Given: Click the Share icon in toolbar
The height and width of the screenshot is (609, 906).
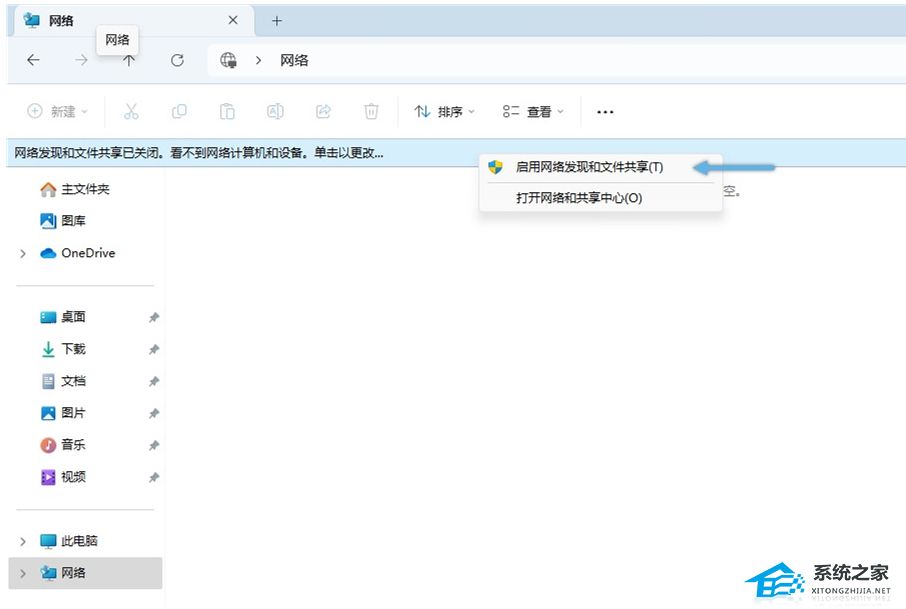Looking at the screenshot, I should pyautogui.click(x=323, y=111).
